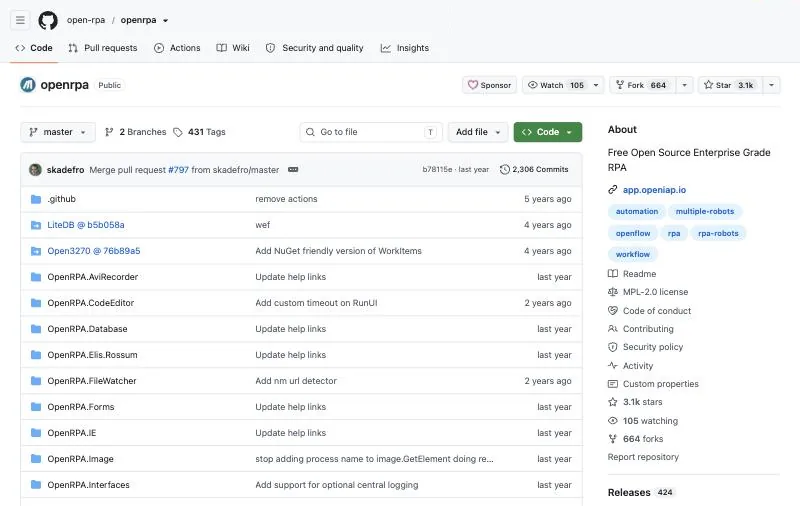The image size is (800, 506).
Task: Click the OpenRPA.Database folder icon
Action: 36,329
